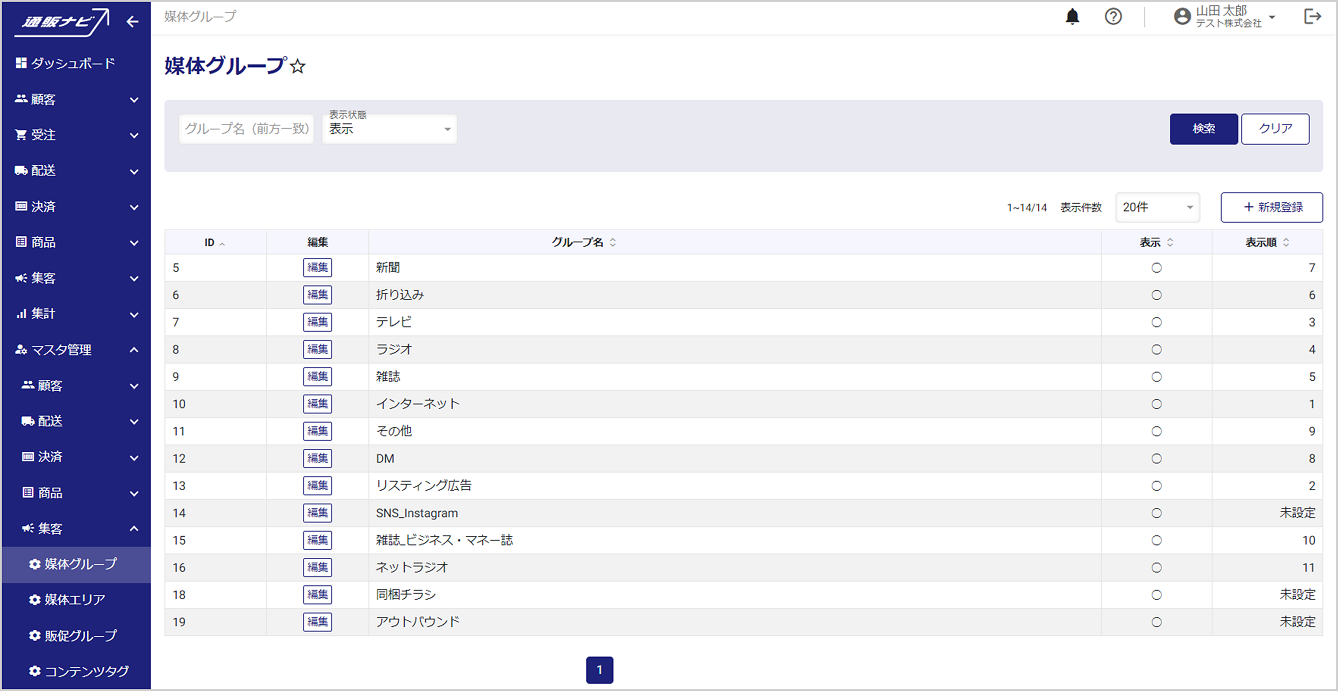This screenshot has height=691, width=1338.
Task: Click the 検索 button
Action: (x=1203, y=129)
